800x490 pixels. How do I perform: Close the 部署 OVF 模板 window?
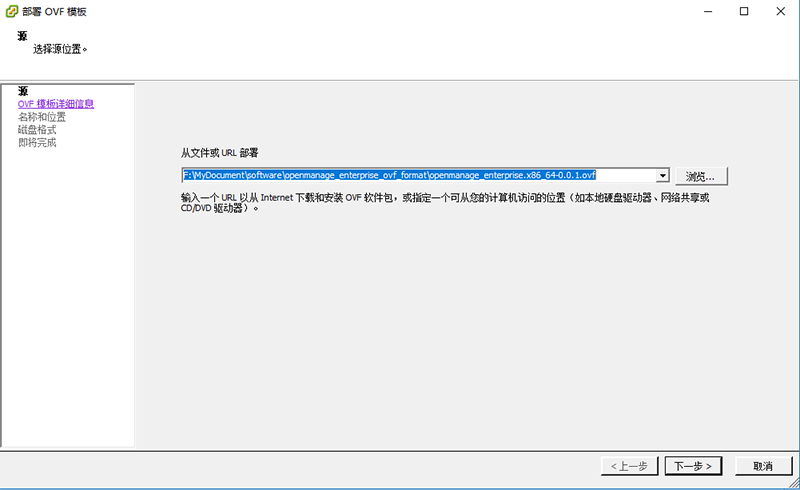(781, 11)
